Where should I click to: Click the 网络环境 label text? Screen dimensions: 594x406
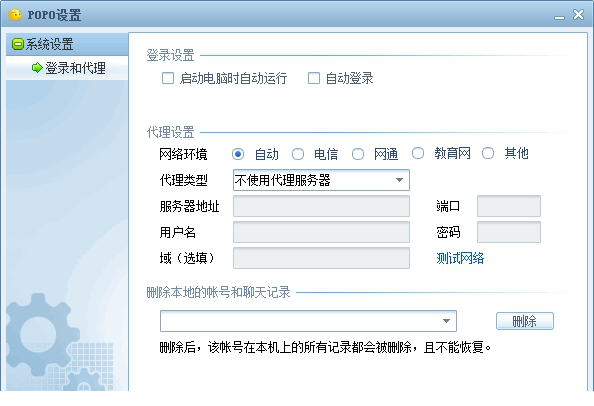tap(183, 154)
